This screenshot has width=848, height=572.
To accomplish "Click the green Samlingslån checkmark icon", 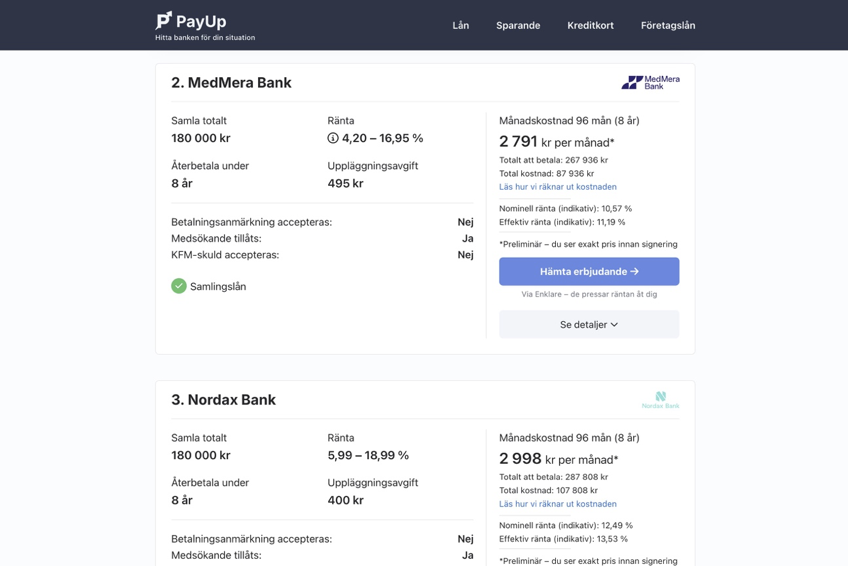I will (179, 286).
